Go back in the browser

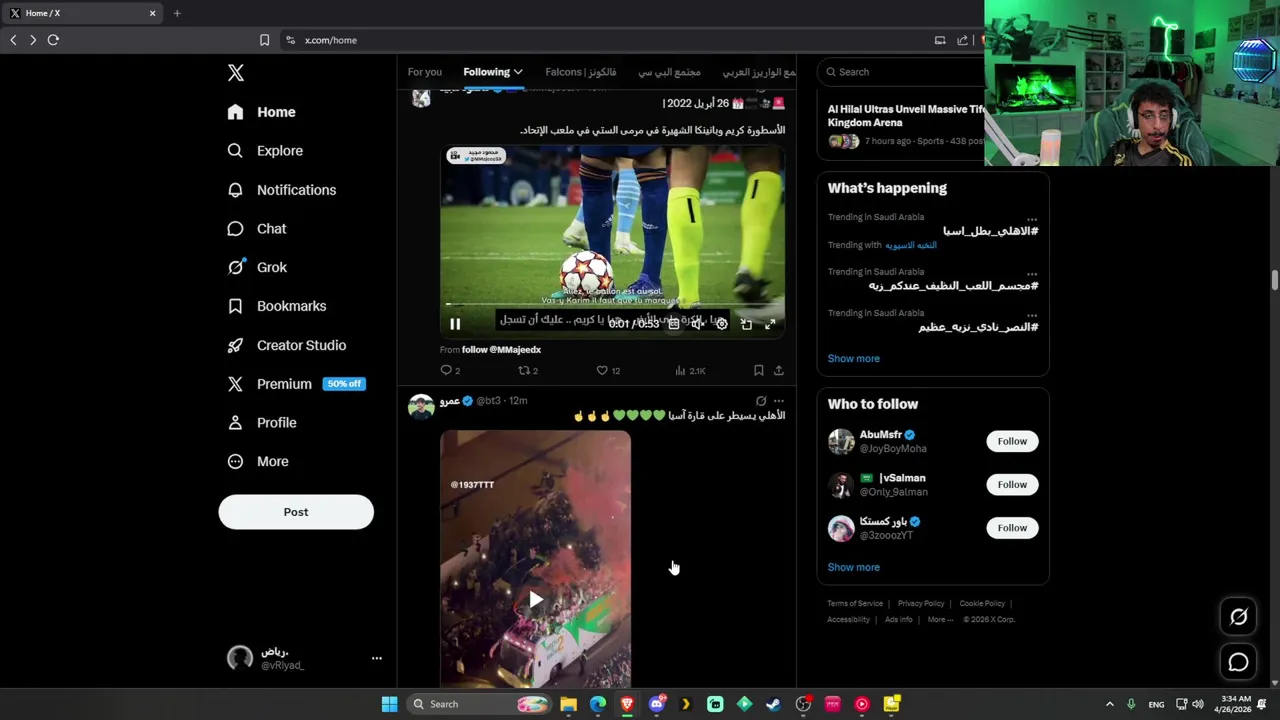(x=13, y=40)
